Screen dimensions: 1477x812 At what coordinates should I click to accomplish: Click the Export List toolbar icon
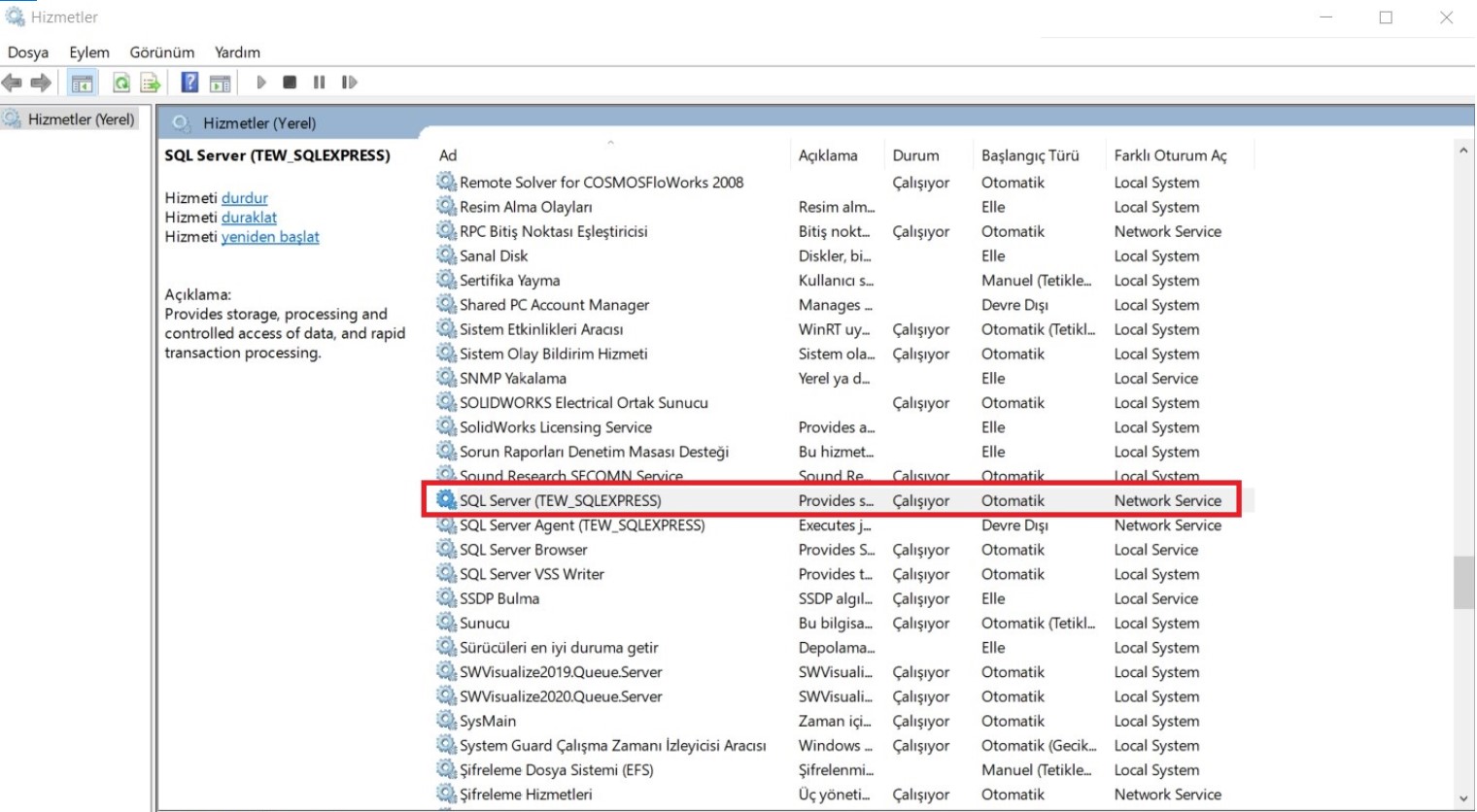pos(151,83)
